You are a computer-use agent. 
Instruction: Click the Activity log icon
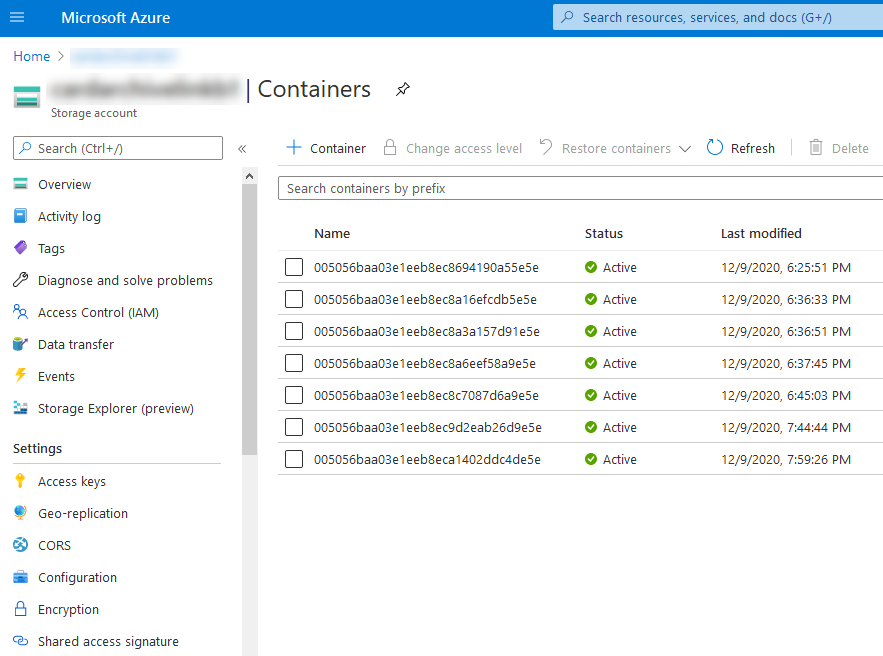point(20,216)
